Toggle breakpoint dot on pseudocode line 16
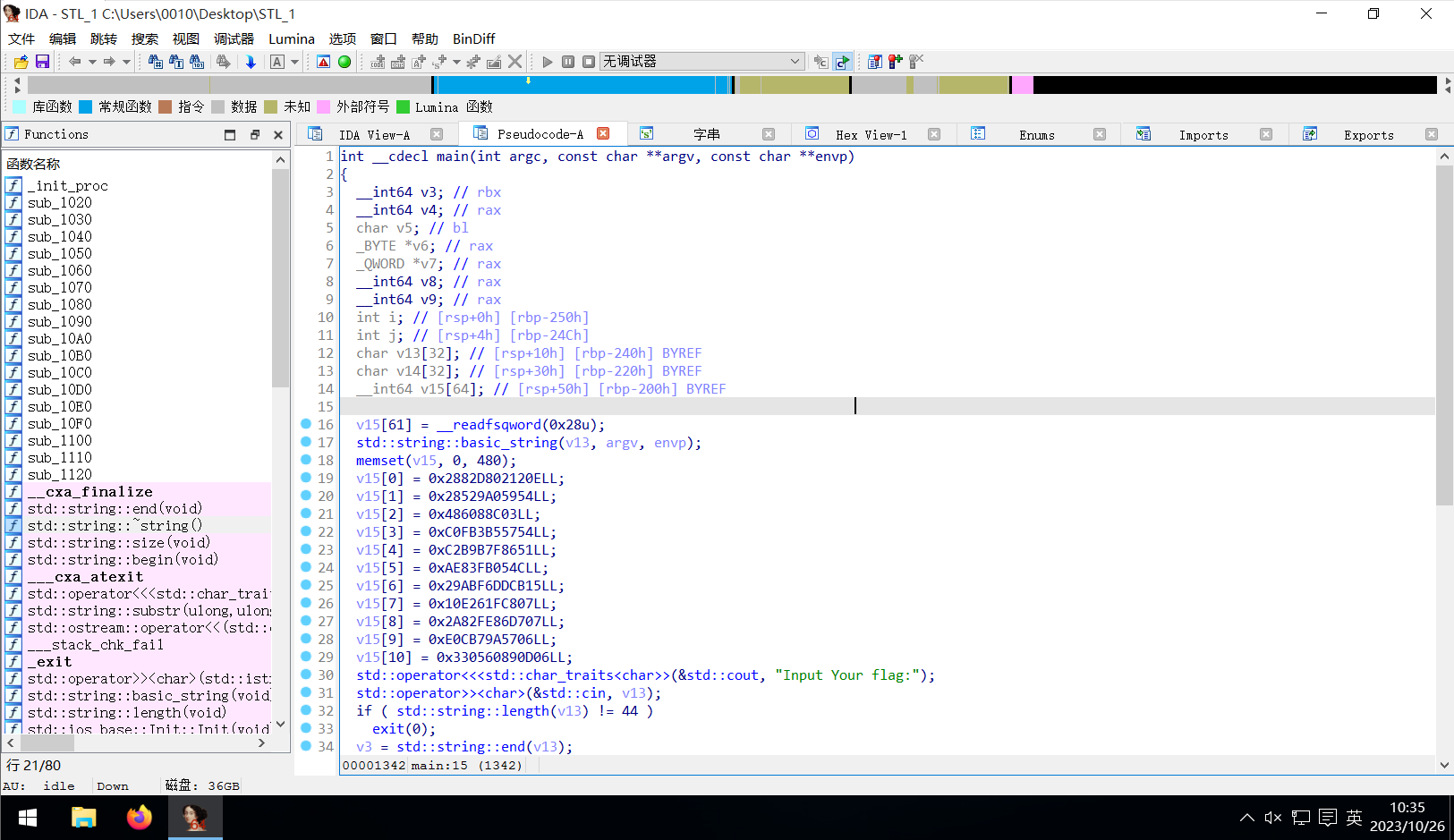 pos(306,424)
